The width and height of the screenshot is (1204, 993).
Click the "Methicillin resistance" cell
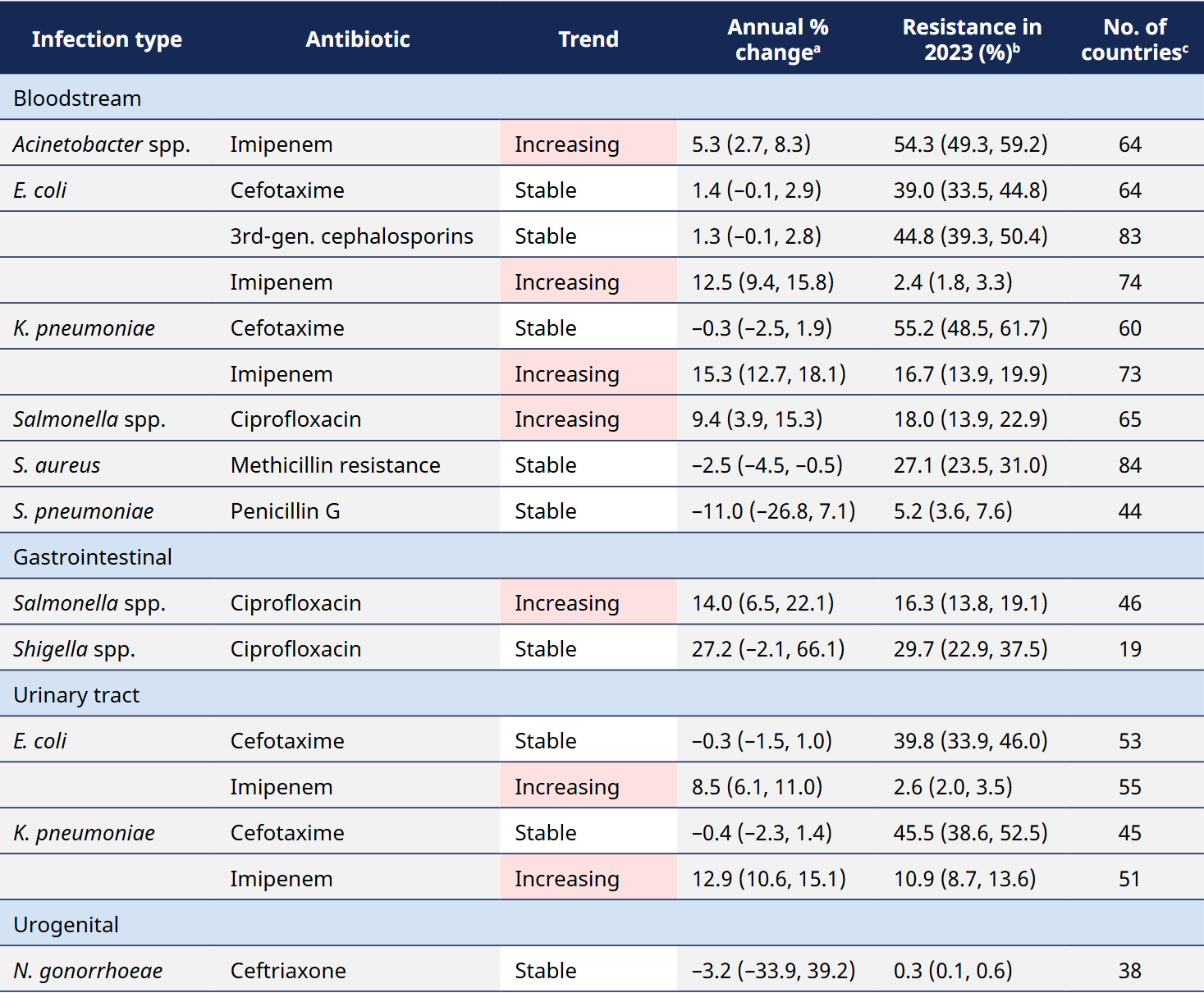tap(335, 465)
